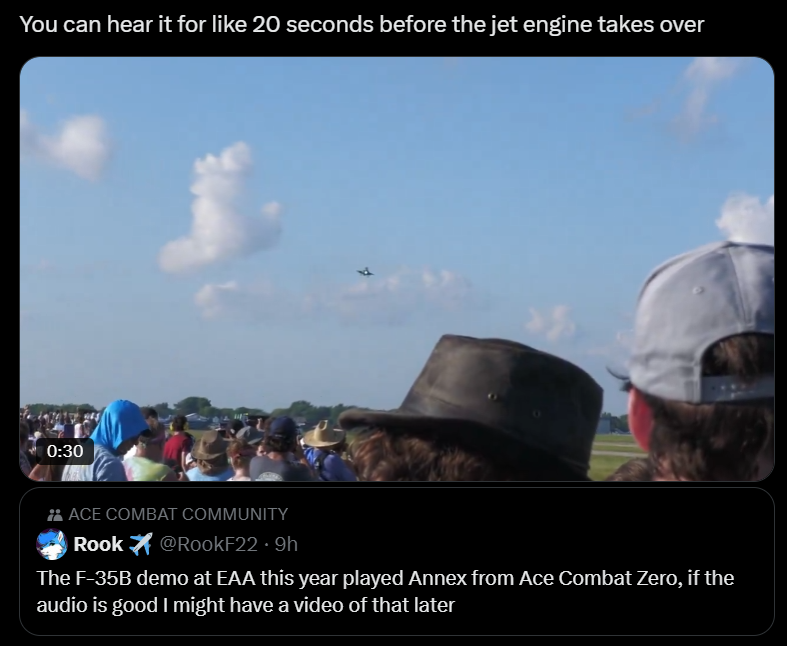This screenshot has width=787, height=646.
Task: Open the quoted post about F-35B demo
Action: coord(397,562)
